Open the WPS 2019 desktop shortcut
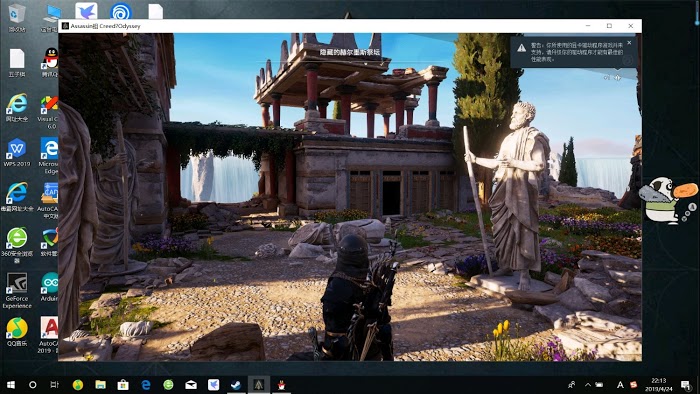Screen dimensions: 700x394 coord(17,152)
